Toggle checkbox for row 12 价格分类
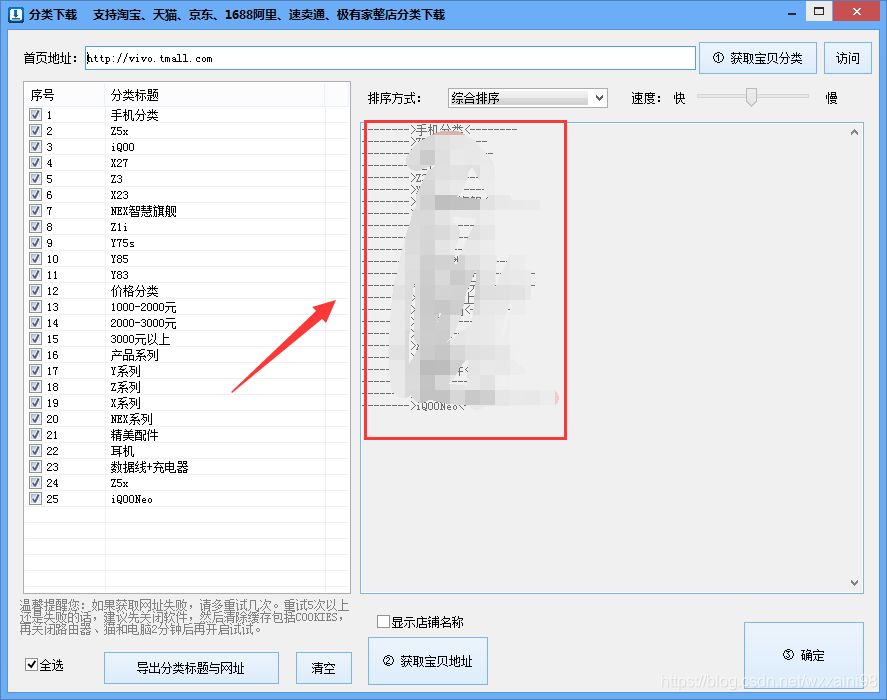The image size is (887, 700). tap(36, 291)
